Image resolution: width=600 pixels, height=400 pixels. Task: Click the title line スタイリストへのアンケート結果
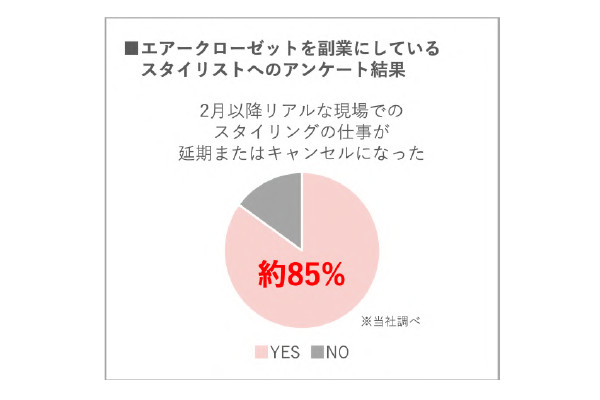click(273, 70)
